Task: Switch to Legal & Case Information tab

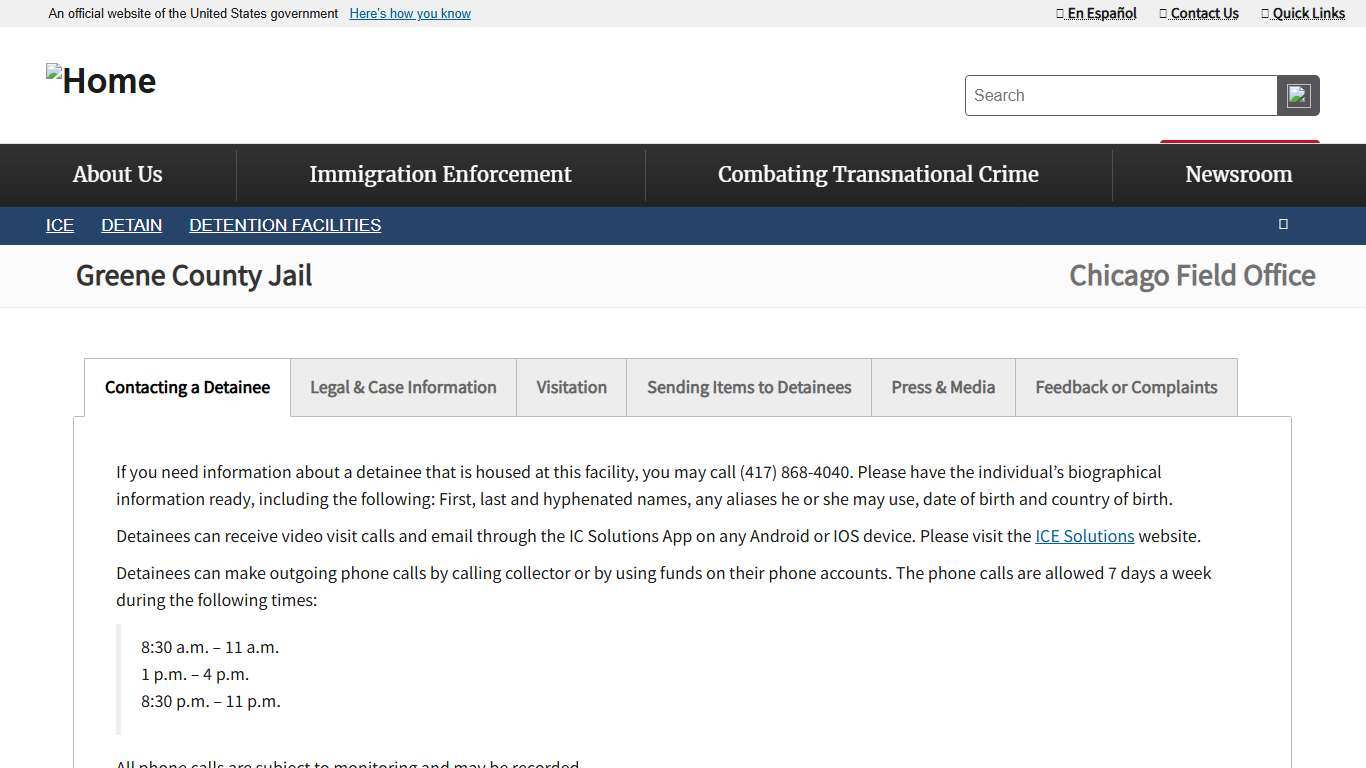Action: pos(403,387)
